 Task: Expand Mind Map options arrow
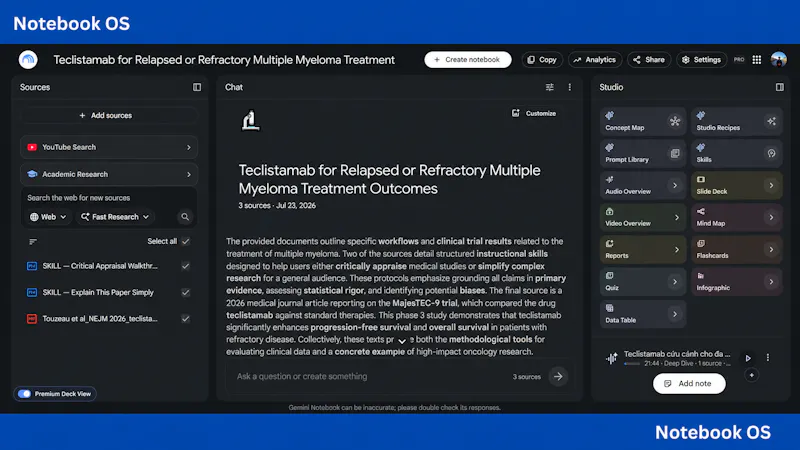(x=771, y=218)
